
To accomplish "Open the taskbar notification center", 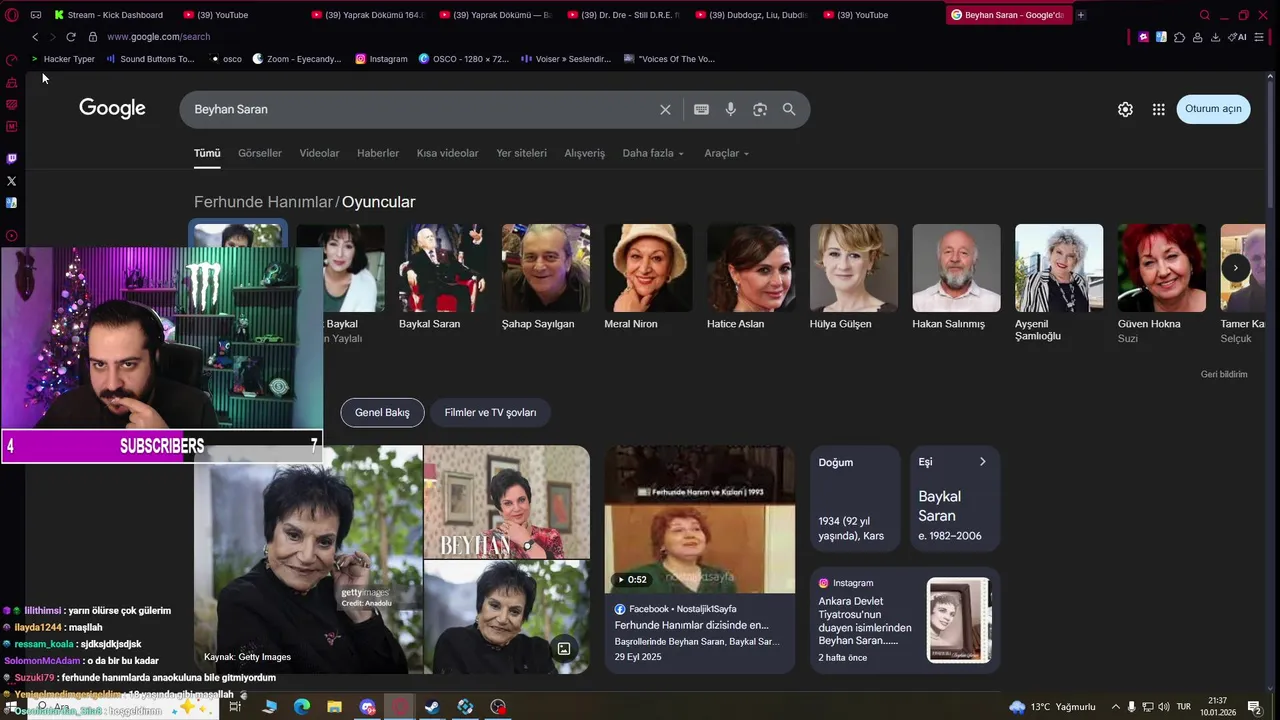I will click(x=1254, y=707).
